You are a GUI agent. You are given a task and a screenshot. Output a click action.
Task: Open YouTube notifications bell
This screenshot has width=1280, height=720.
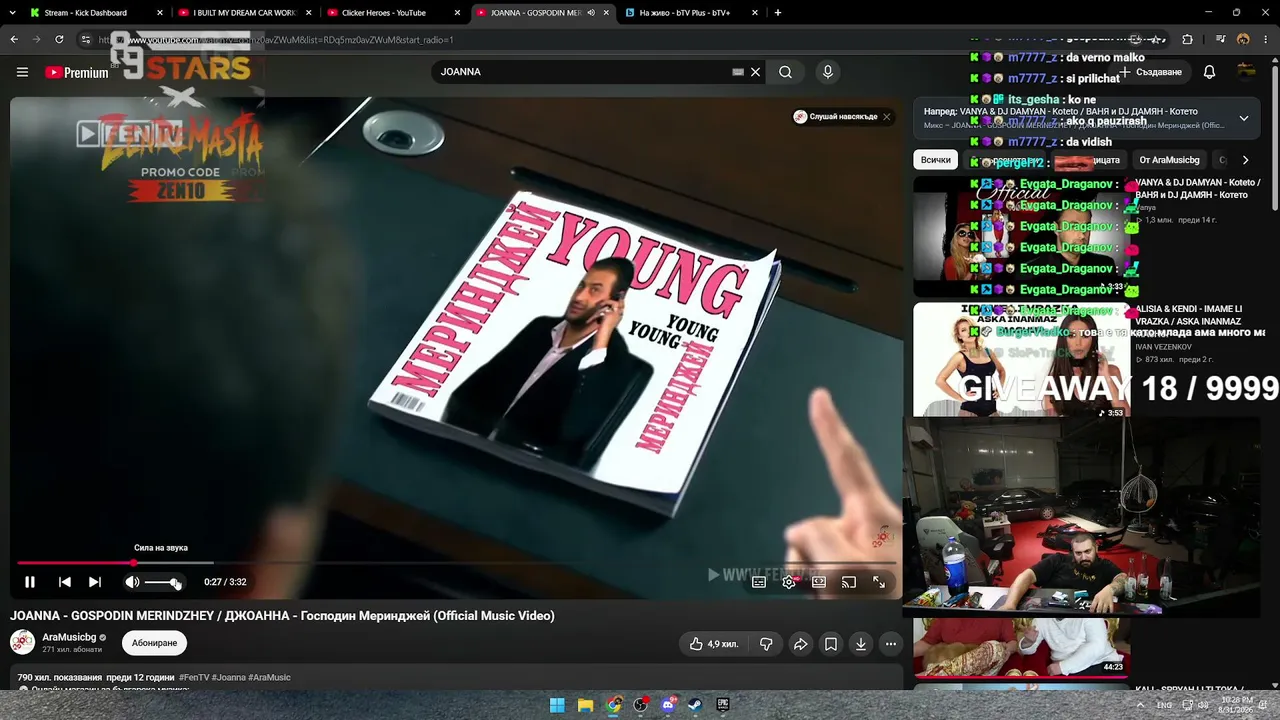(1209, 72)
